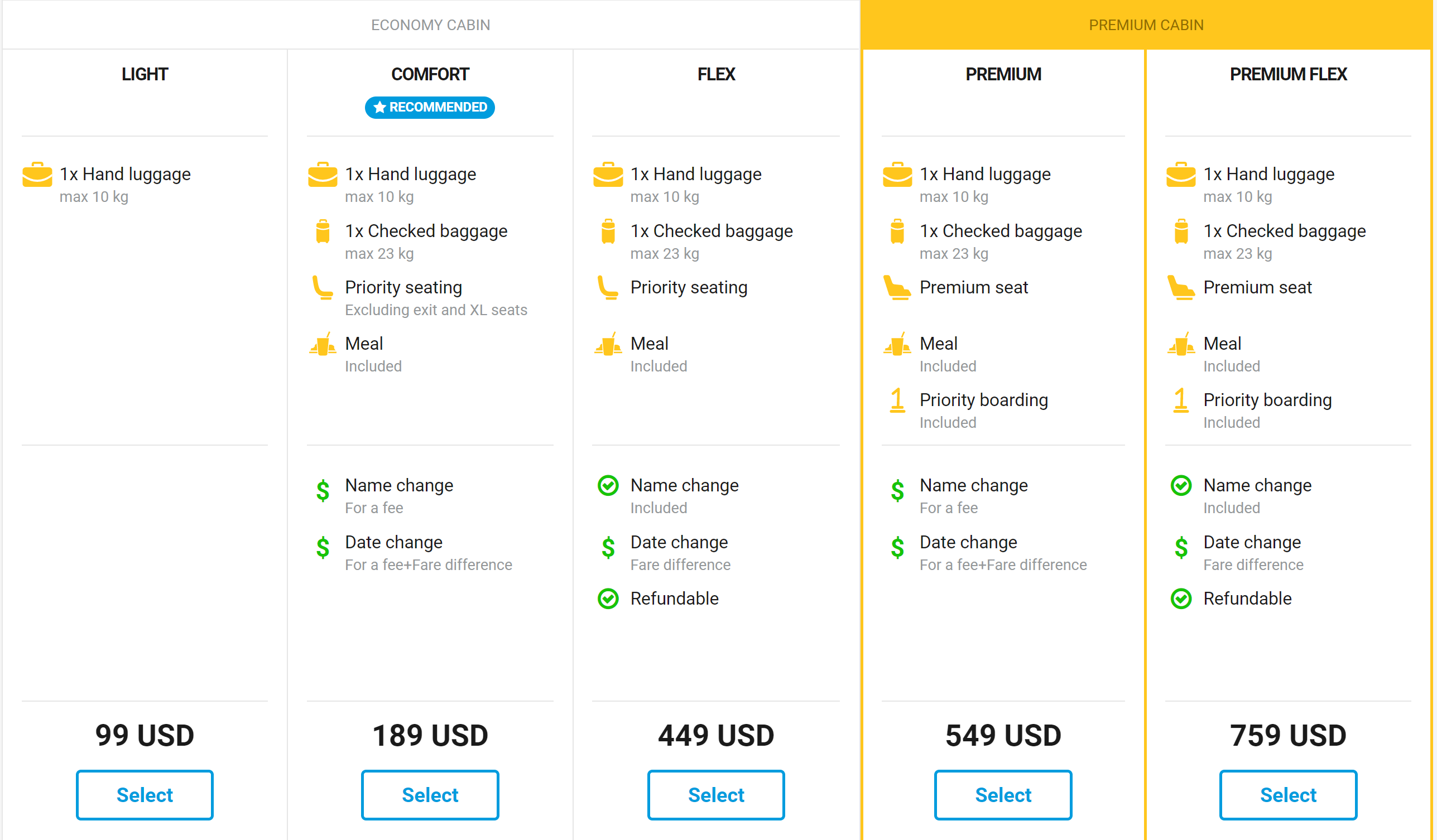This screenshot has width=1437, height=840.
Task: Click the Premium Flex column title
Action: [1288, 75]
